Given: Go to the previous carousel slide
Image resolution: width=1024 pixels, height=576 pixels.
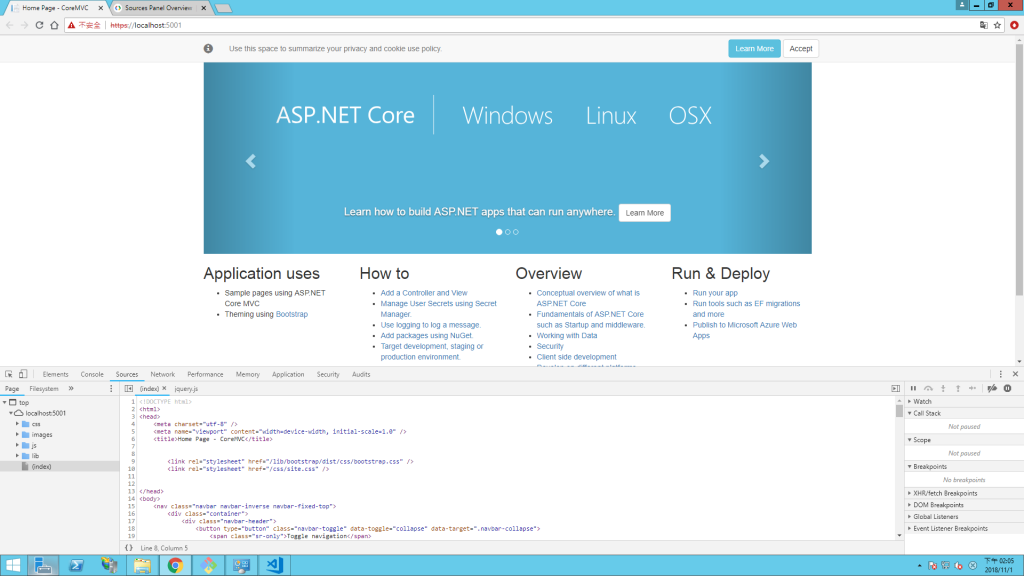Looking at the screenshot, I should (x=251, y=161).
